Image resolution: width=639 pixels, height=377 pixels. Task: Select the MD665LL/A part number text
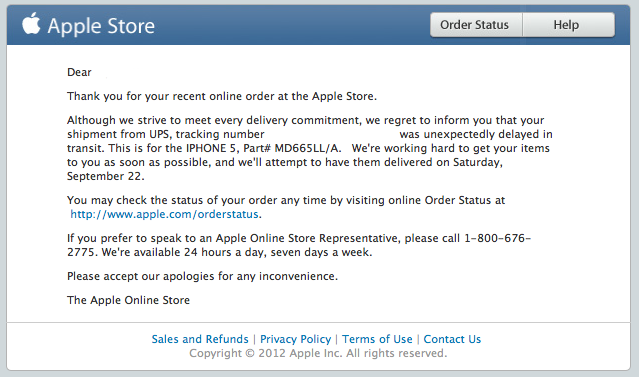click(x=307, y=148)
